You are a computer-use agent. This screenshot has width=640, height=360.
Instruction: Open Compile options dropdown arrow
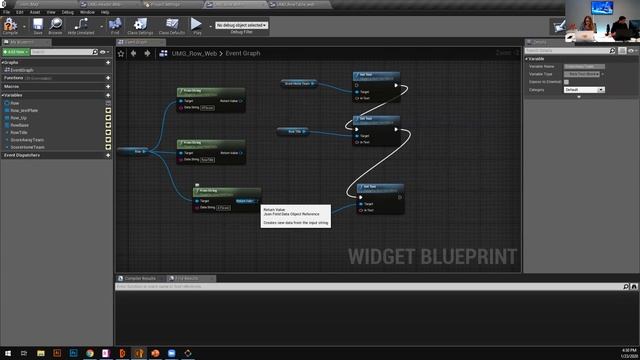(24, 27)
